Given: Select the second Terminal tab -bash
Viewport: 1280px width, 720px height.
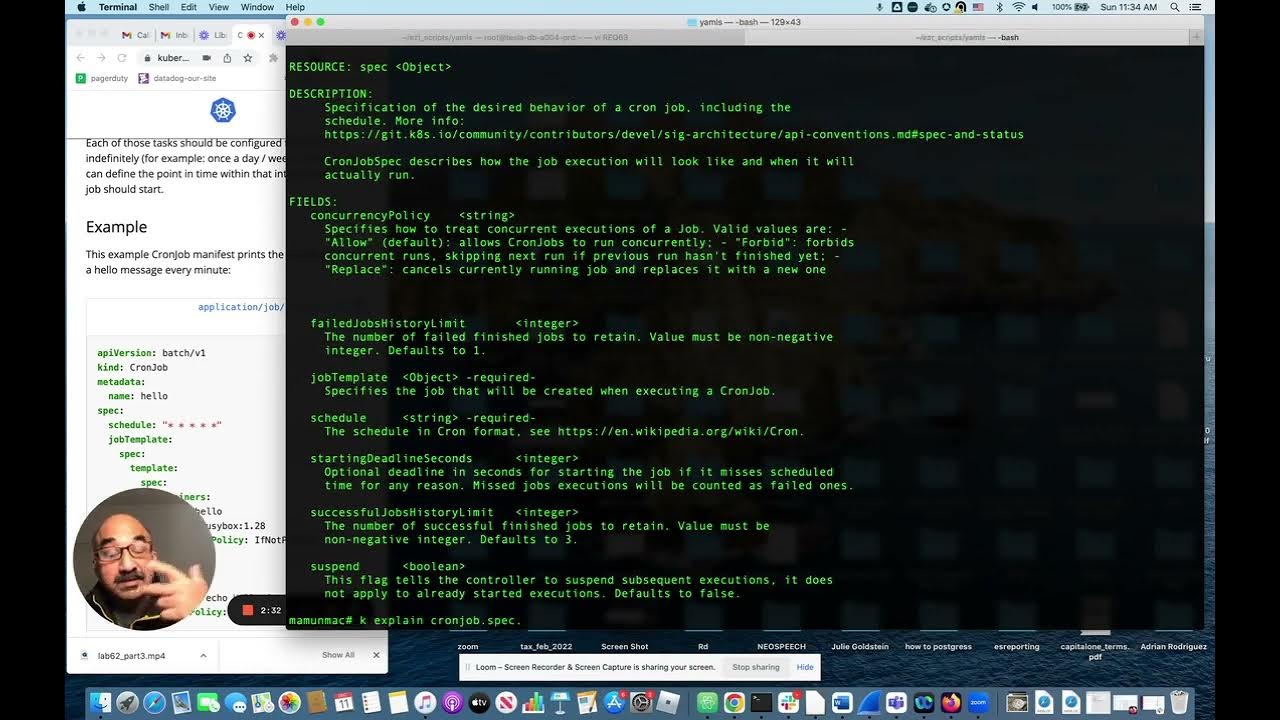Looking at the screenshot, I should point(967,37).
